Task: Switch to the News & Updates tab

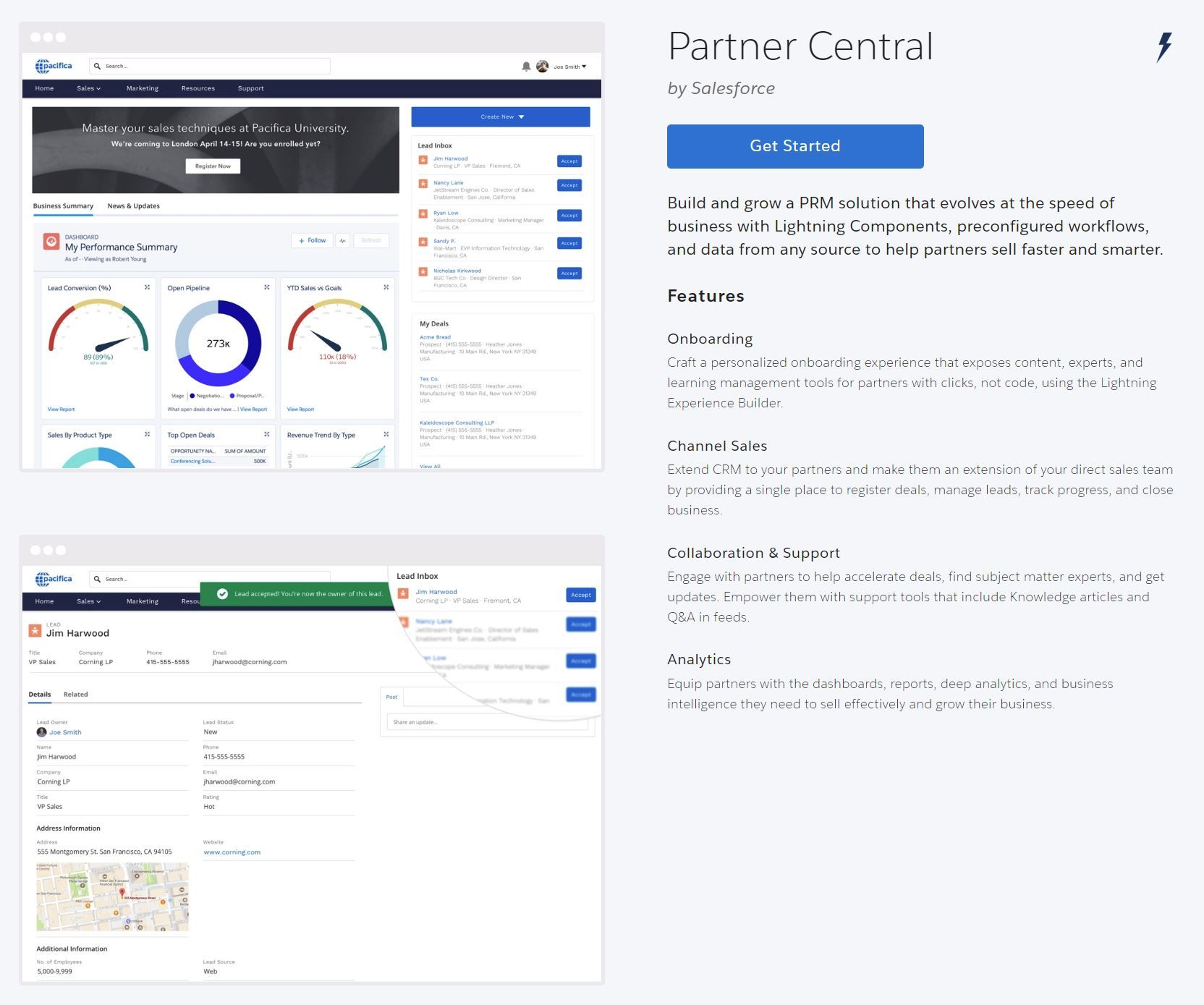Action: tap(133, 206)
